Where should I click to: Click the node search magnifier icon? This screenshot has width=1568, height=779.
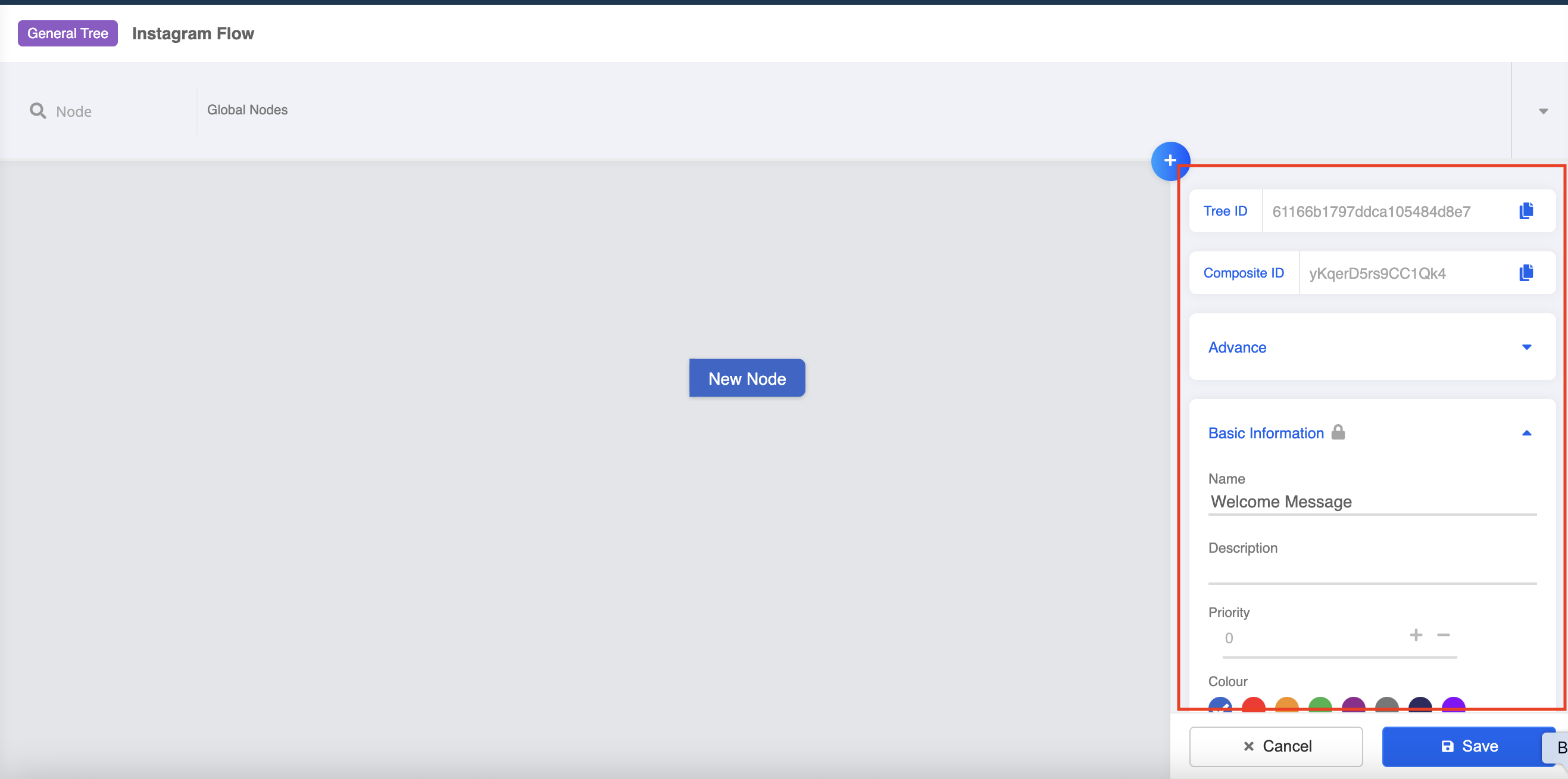pos(38,111)
